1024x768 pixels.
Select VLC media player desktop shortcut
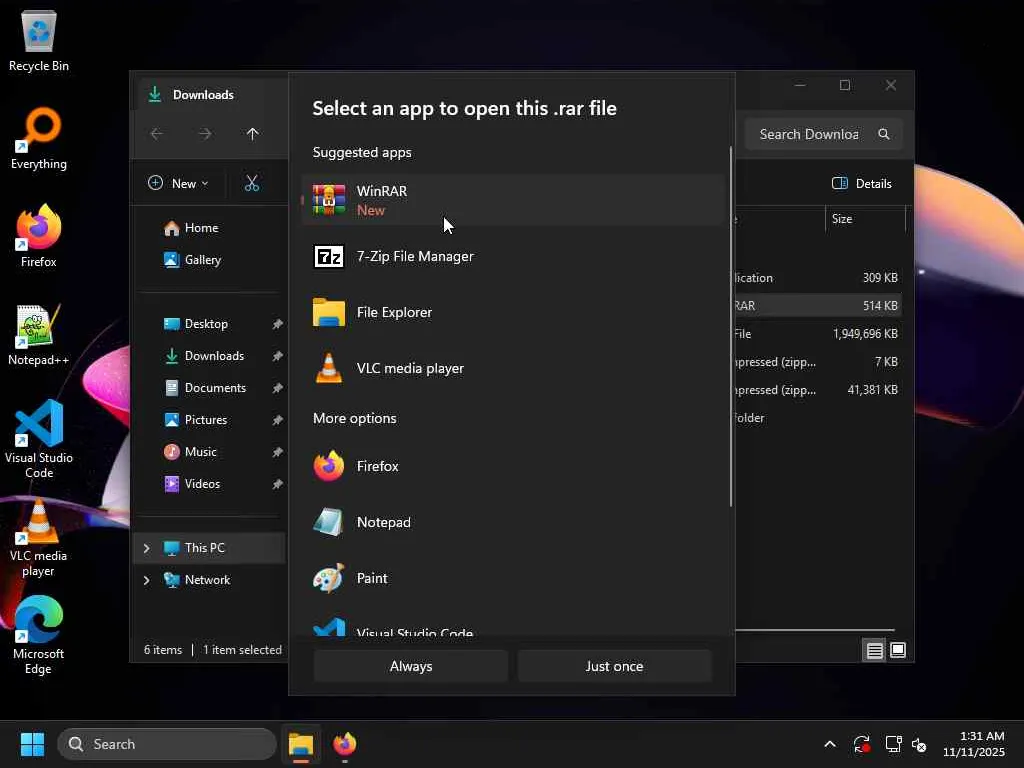point(39,538)
